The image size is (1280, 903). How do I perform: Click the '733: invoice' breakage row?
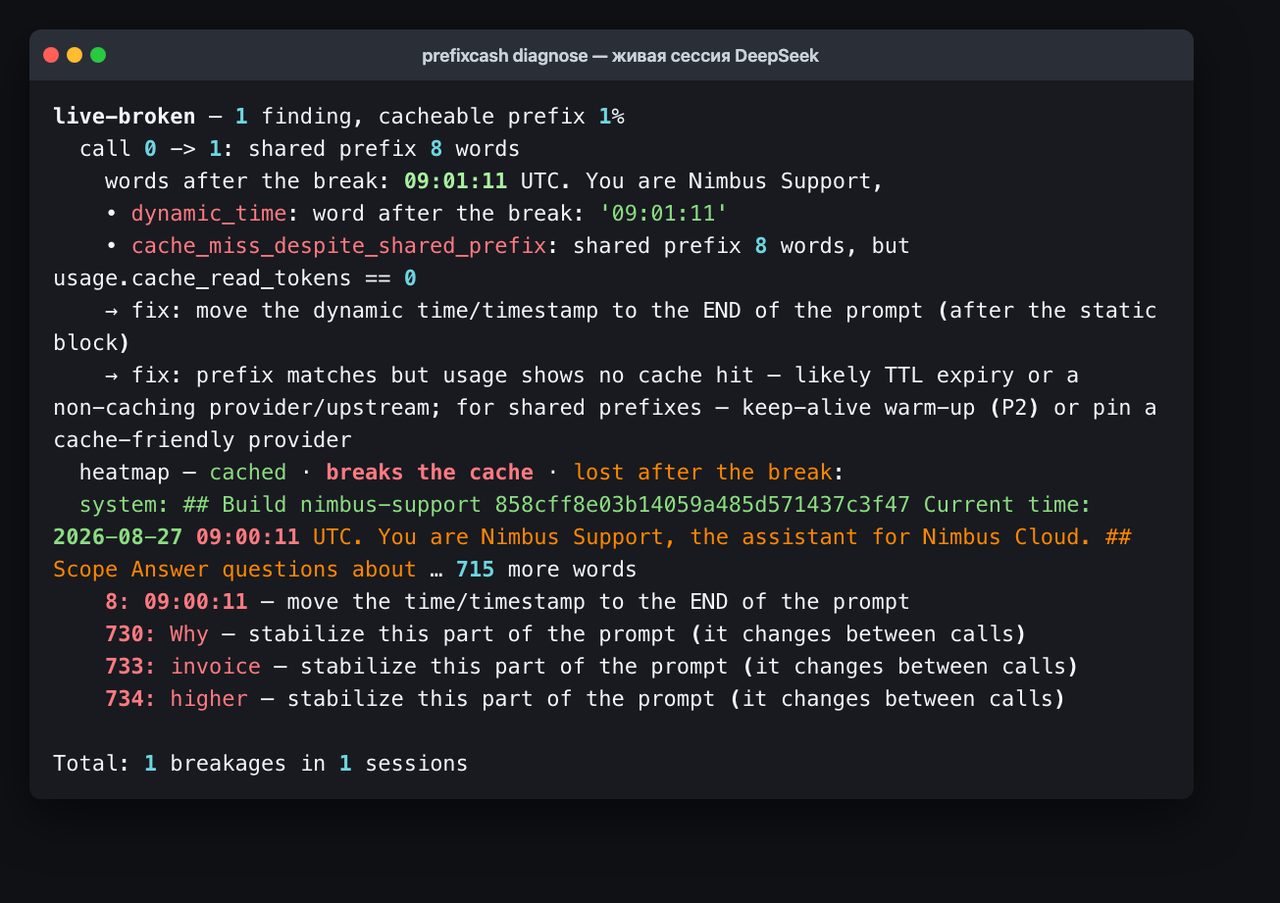[592, 666]
